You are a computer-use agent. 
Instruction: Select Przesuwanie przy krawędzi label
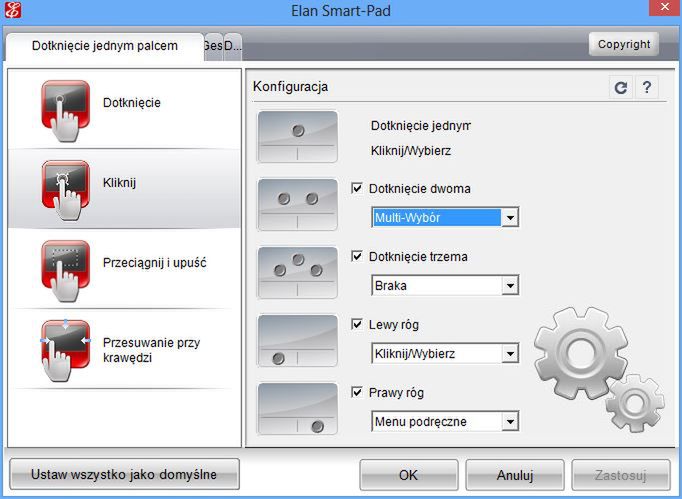[x=151, y=350]
